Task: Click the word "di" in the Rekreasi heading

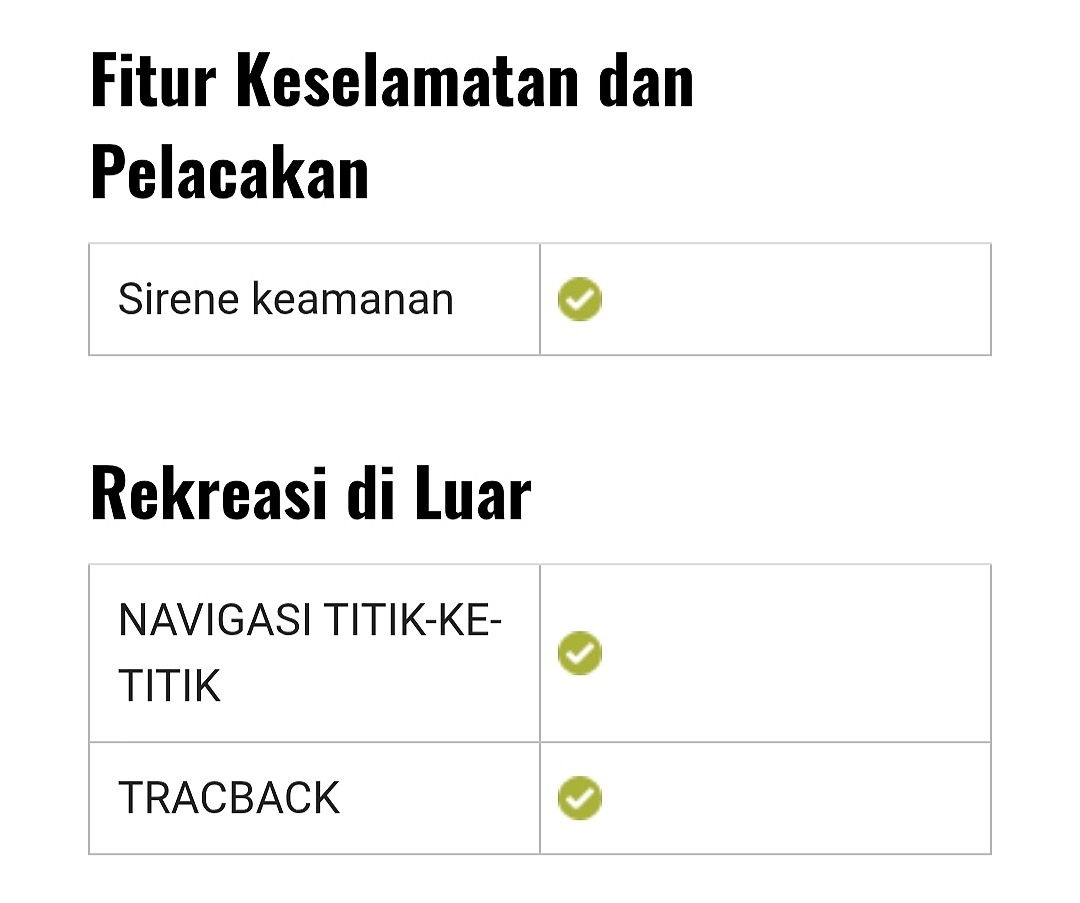Action: click(370, 492)
